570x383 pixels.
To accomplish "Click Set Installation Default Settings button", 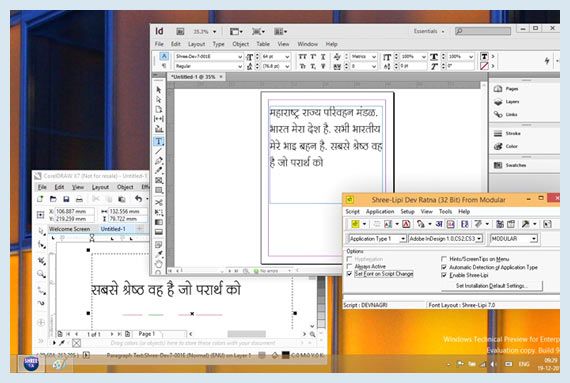I will coord(492,286).
